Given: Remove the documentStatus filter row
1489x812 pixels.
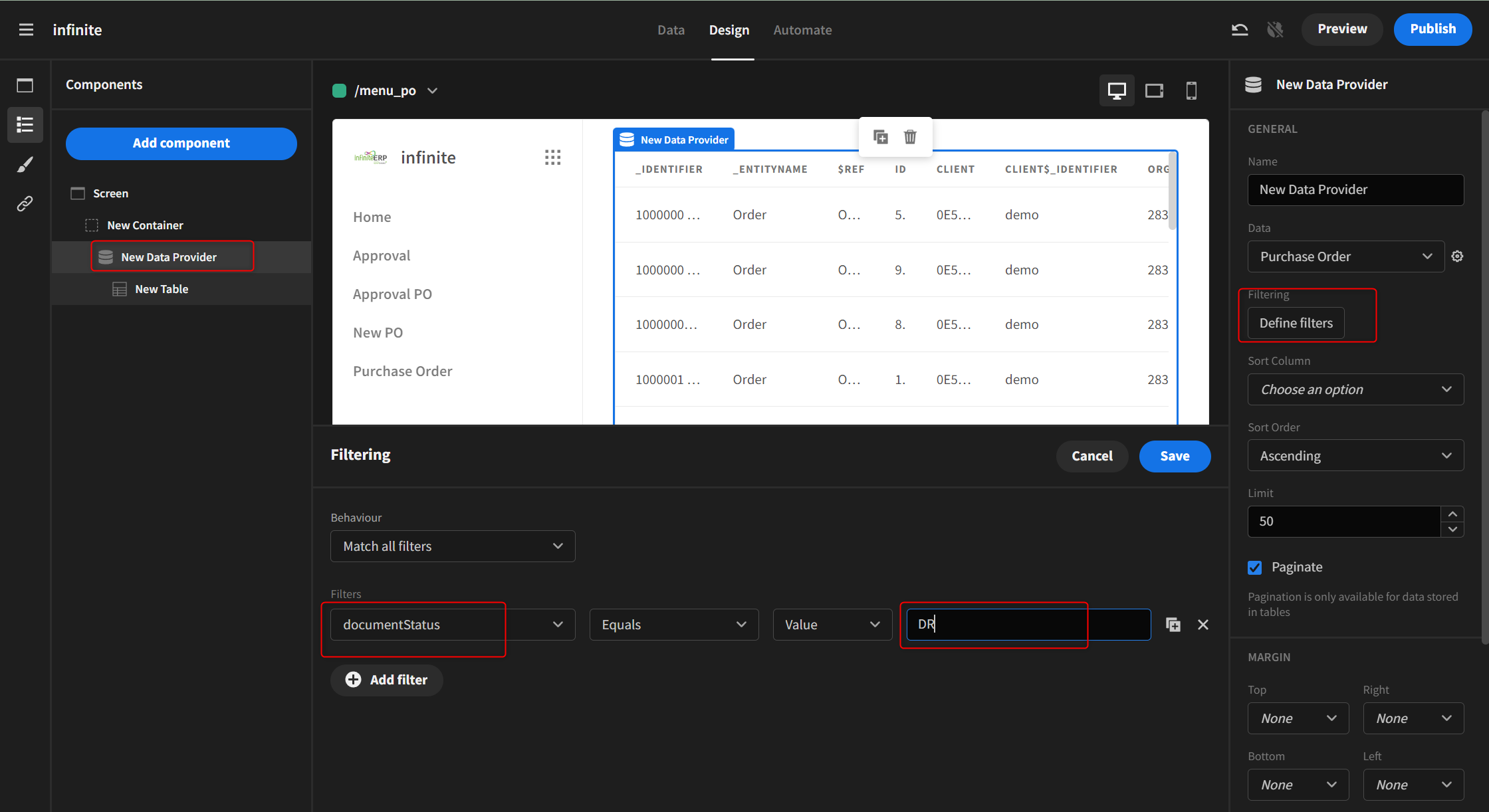Looking at the screenshot, I should click(x=1203, y=625).
